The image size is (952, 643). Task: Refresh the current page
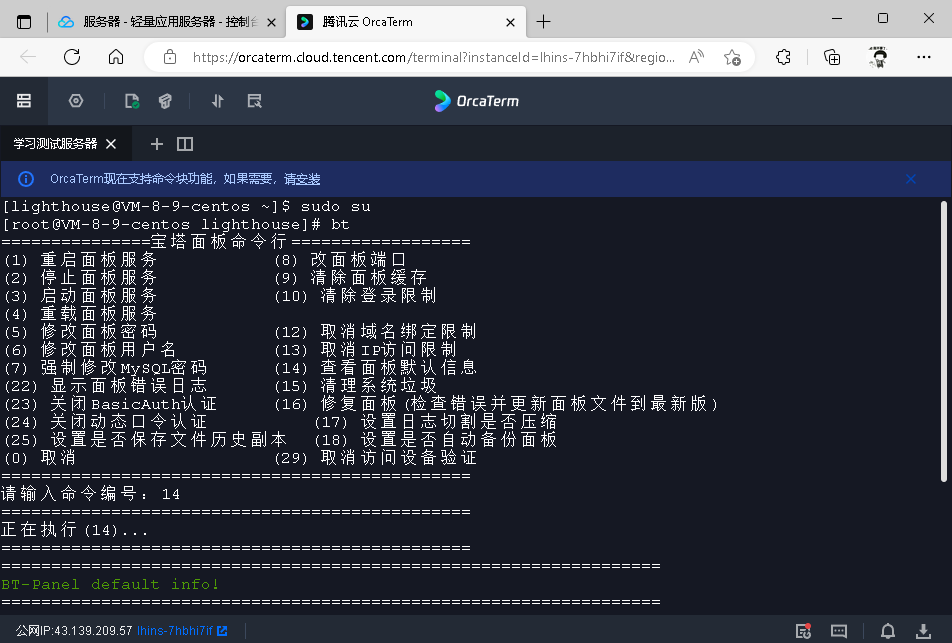click(x=72, y=57)
